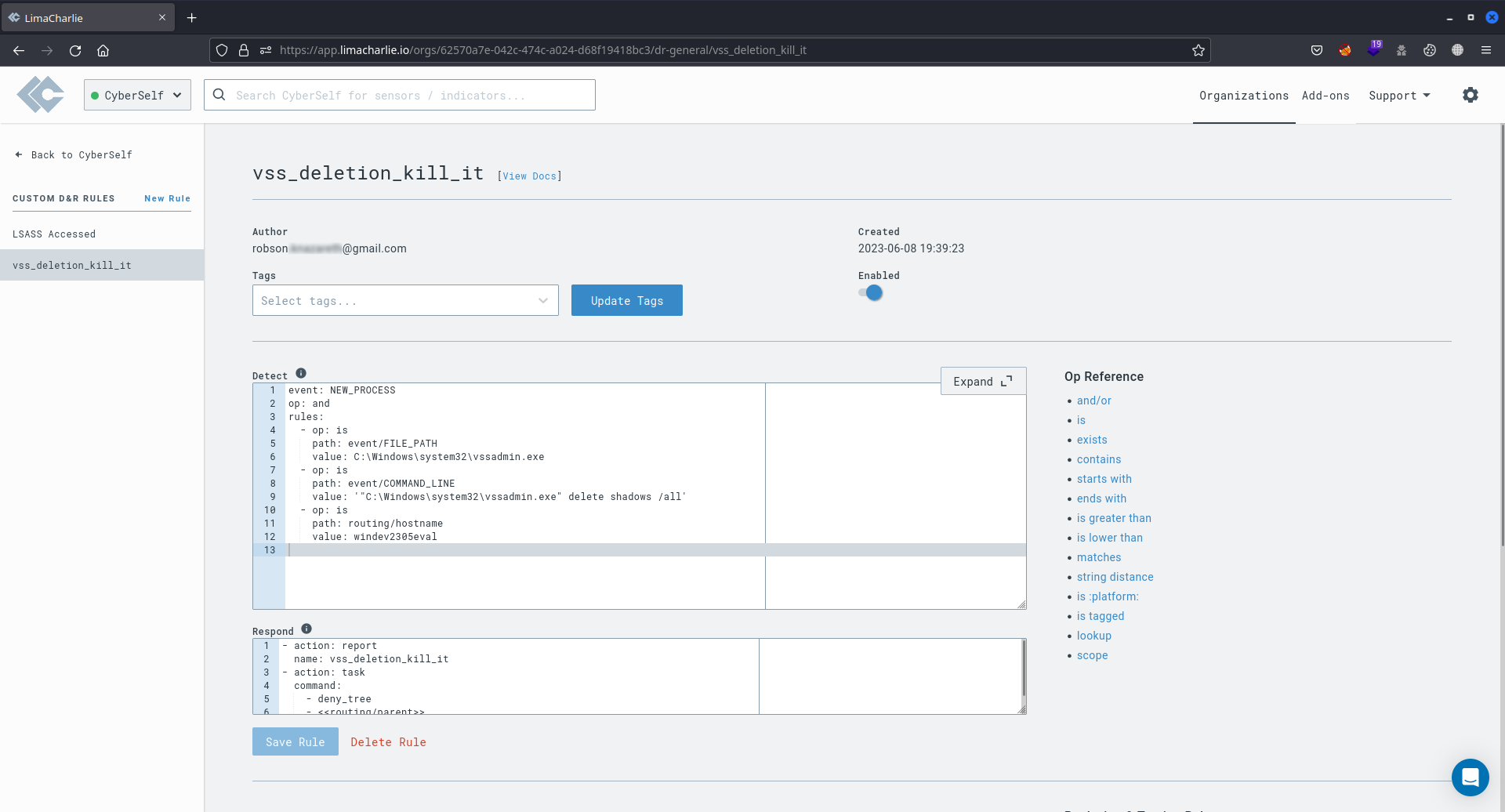Open the scope op reference
Viewport: 1505px width, 812px height.
pyautogui.click(x=1092, y=655)
